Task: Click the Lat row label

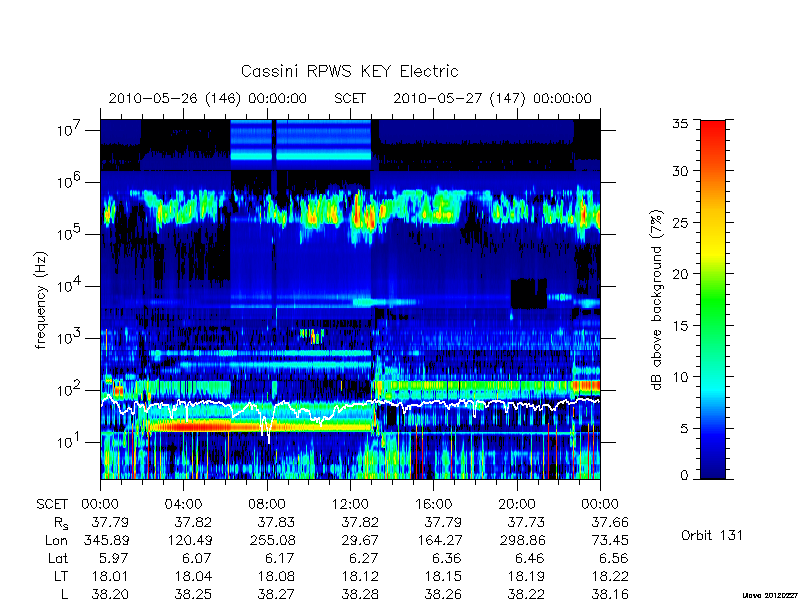Action: 58,559
